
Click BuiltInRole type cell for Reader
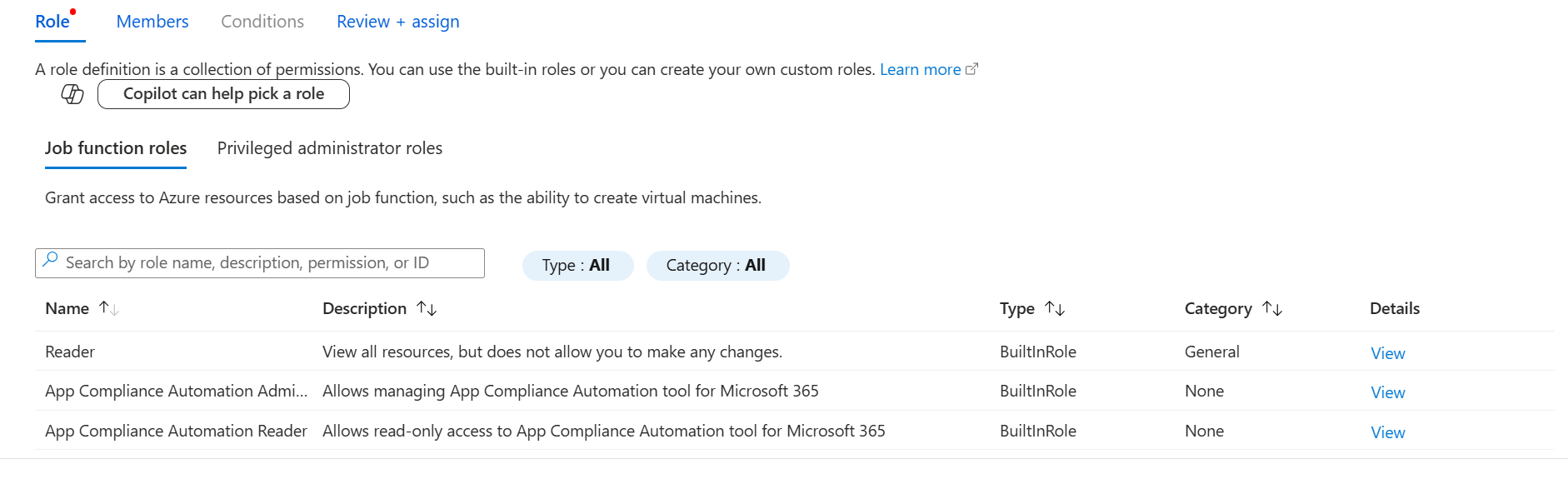[1038, 352]
